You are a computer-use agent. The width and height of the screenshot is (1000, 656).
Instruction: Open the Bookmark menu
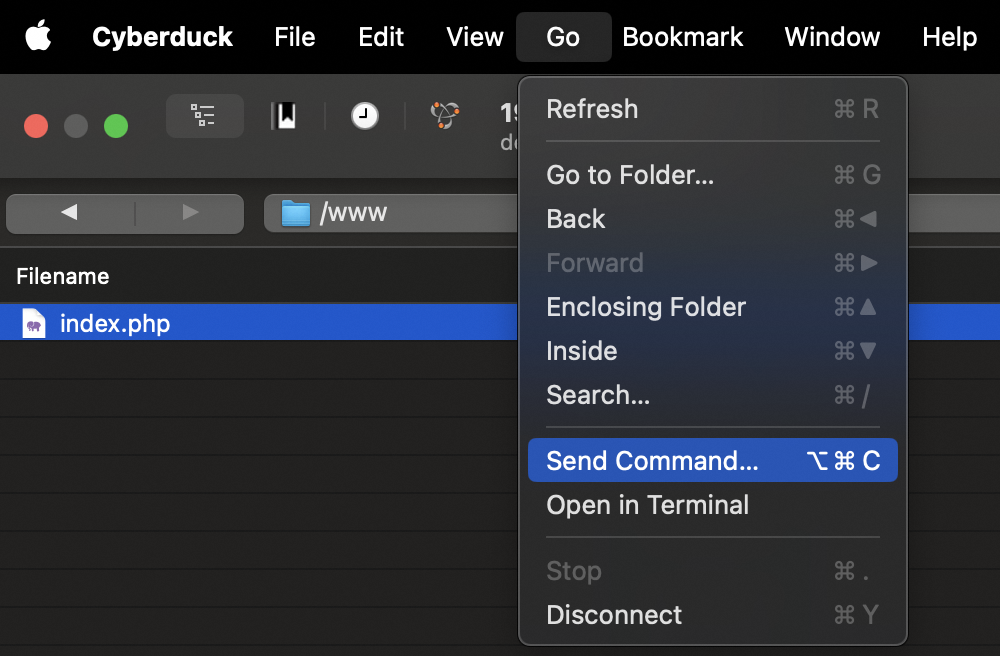[x=682, y=37]
